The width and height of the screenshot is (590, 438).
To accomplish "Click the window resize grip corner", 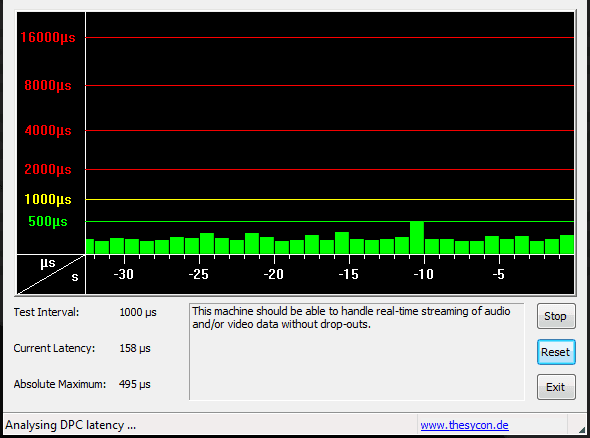I will point(582,429).
